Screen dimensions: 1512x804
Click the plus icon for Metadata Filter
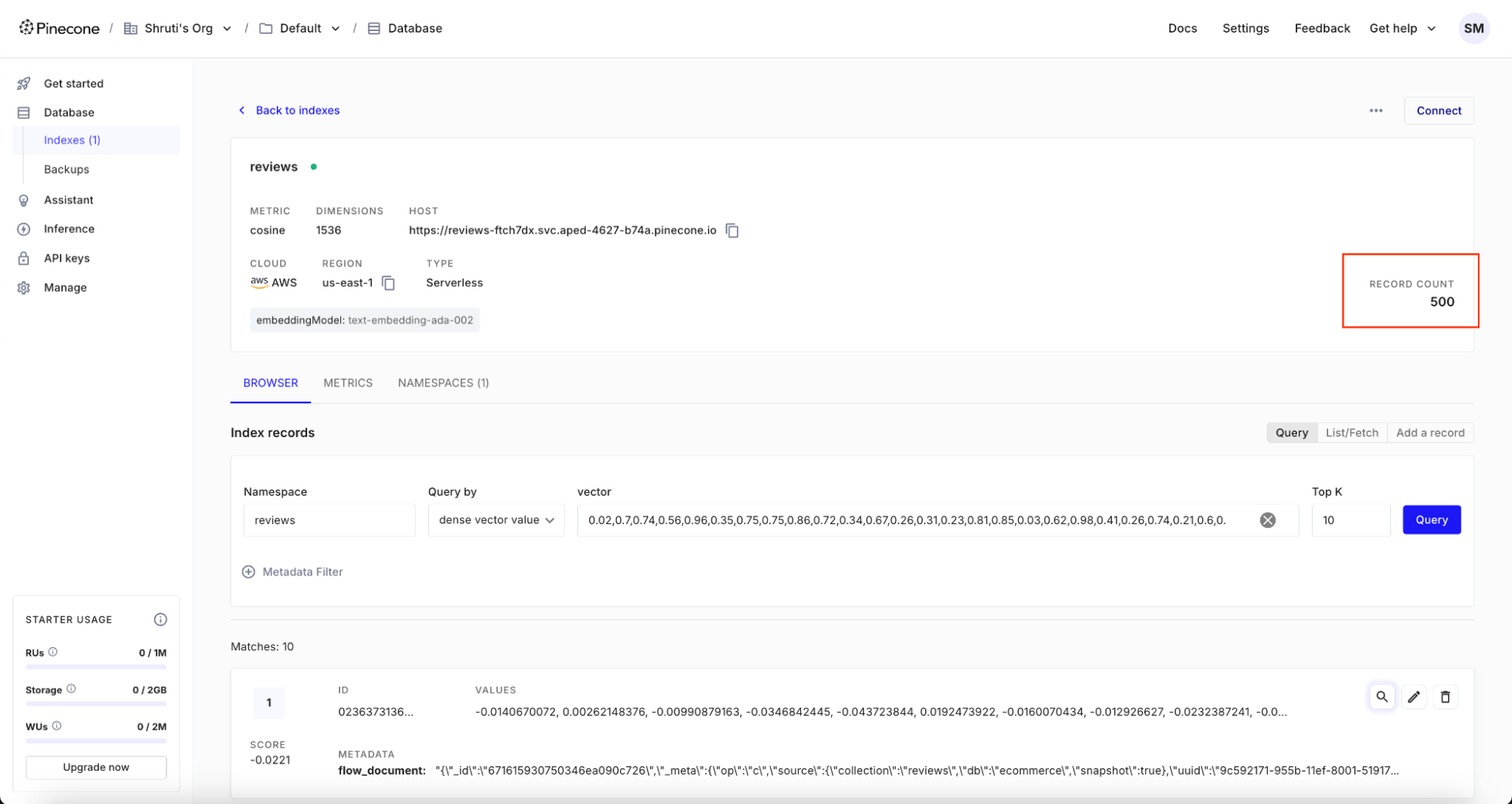(248, 572)
